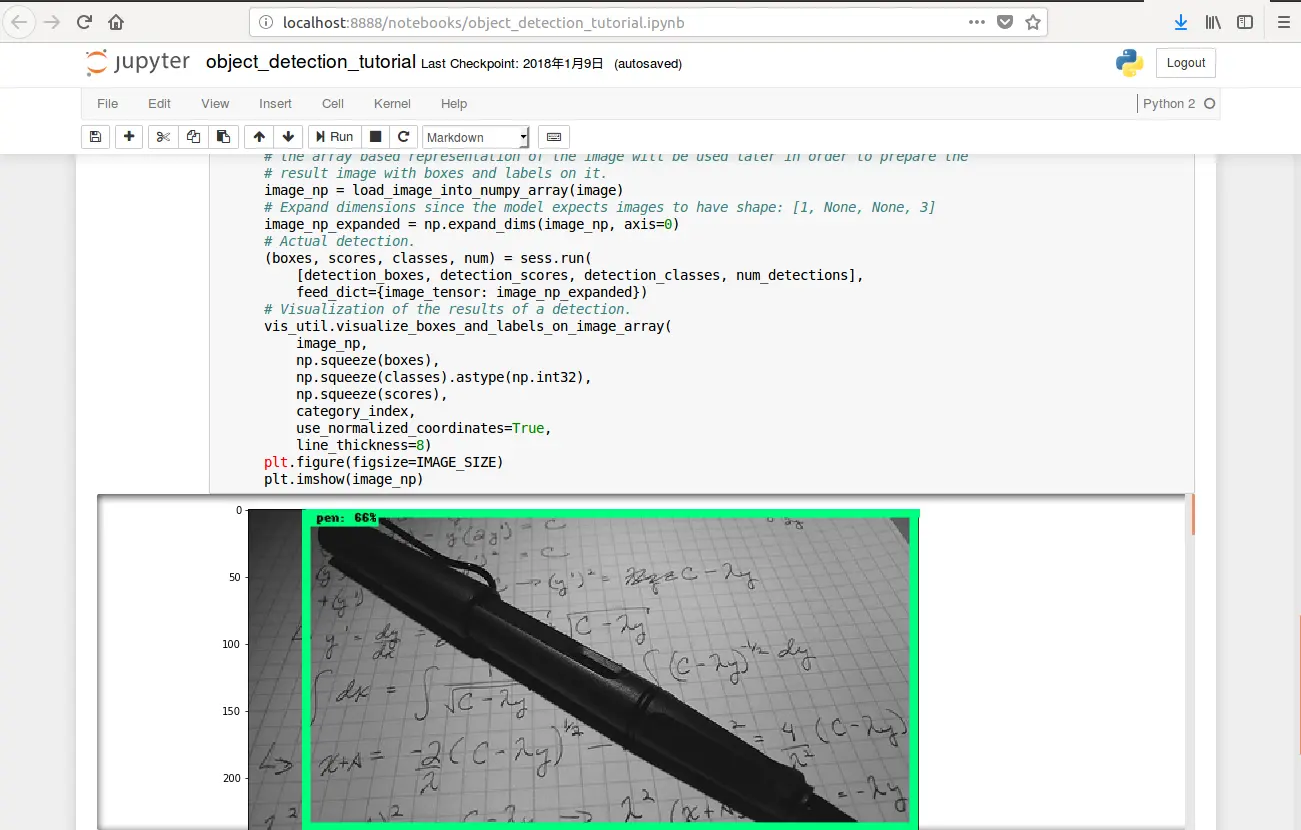Open the browser home page
The height and width of the screenshot is (830, 1301).
[117, 22]
